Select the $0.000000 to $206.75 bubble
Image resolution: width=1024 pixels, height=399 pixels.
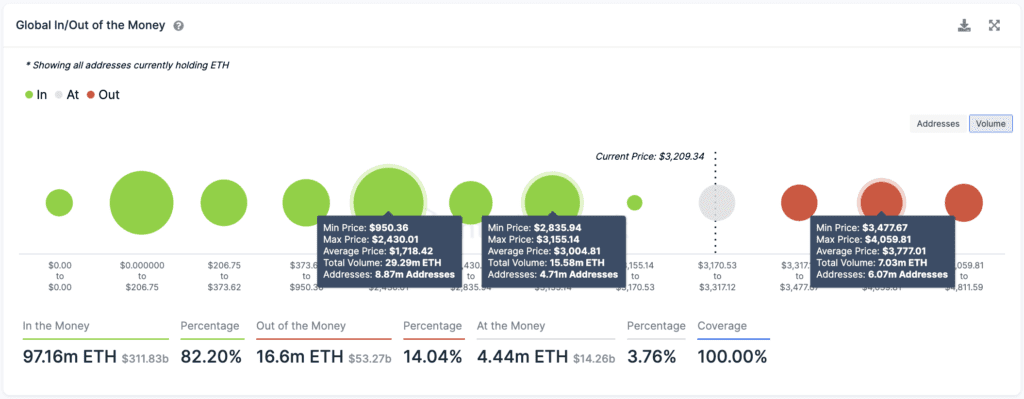141,203
